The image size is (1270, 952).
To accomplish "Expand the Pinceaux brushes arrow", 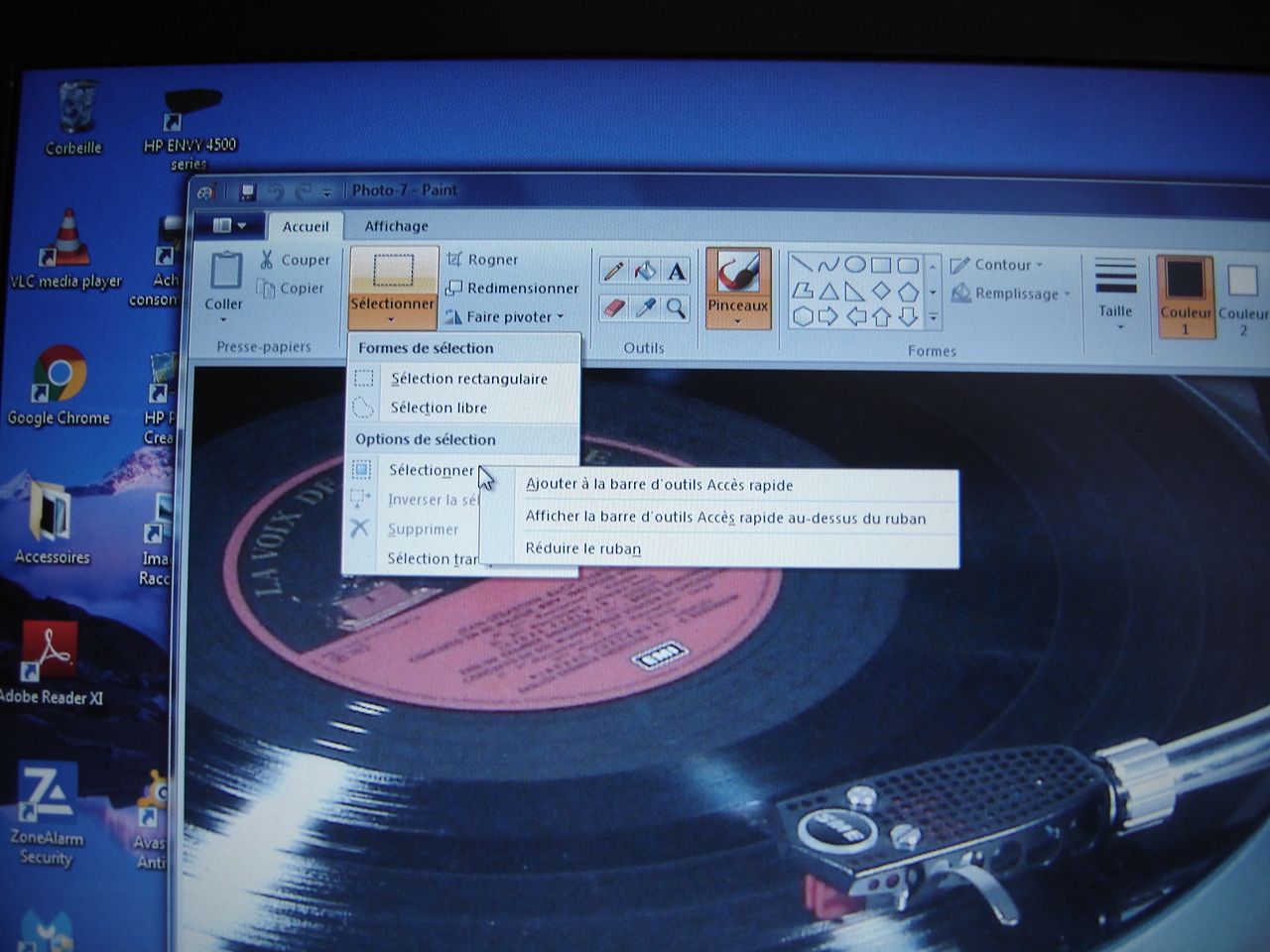I will pyautogui.click(x=737, y=321).
